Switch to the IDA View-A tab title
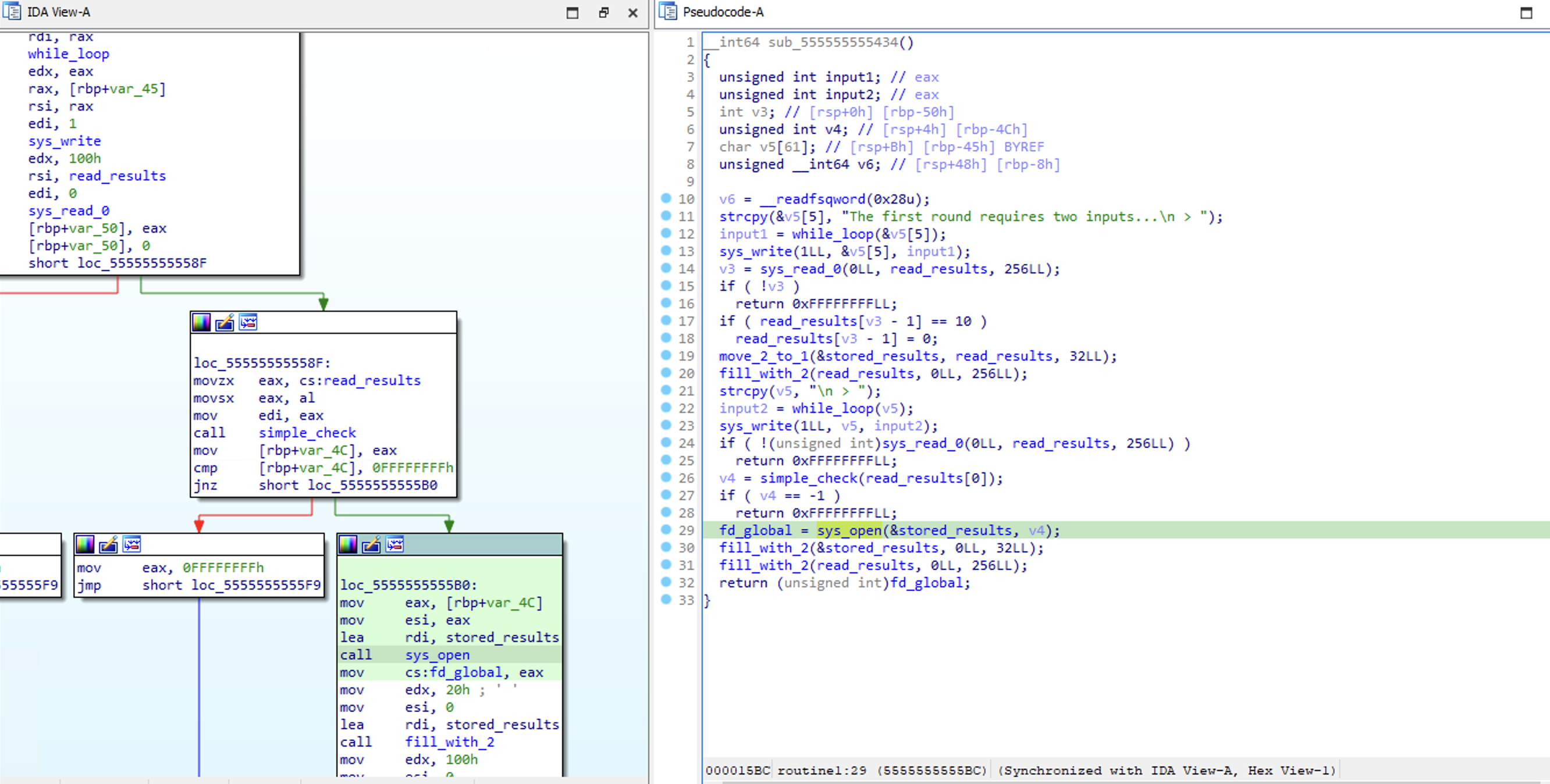Viewport: 1550px width, 784px height. pos(58,12)
